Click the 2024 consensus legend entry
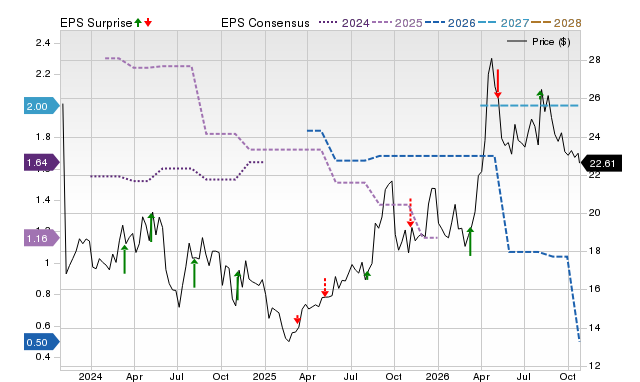Viewport: 640px width, 382px height. 344,23
